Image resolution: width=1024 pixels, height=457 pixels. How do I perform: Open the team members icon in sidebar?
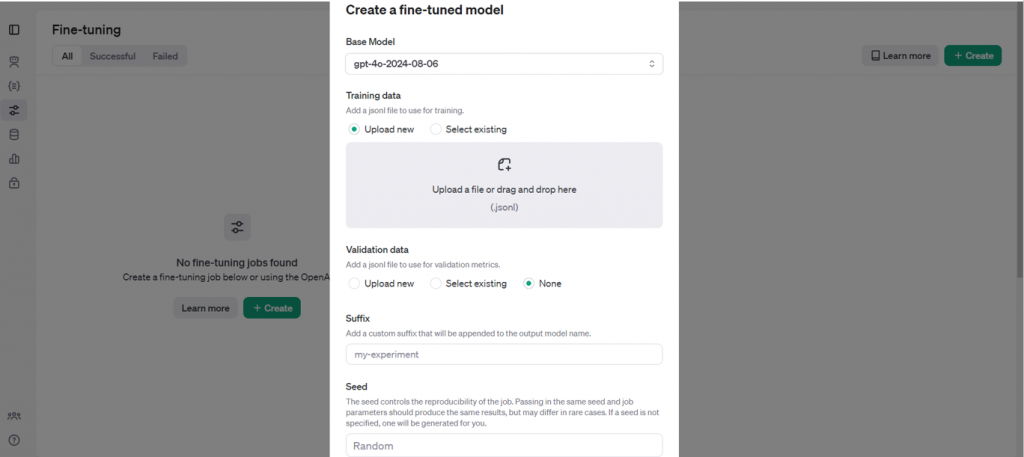[x=14, y=416]
